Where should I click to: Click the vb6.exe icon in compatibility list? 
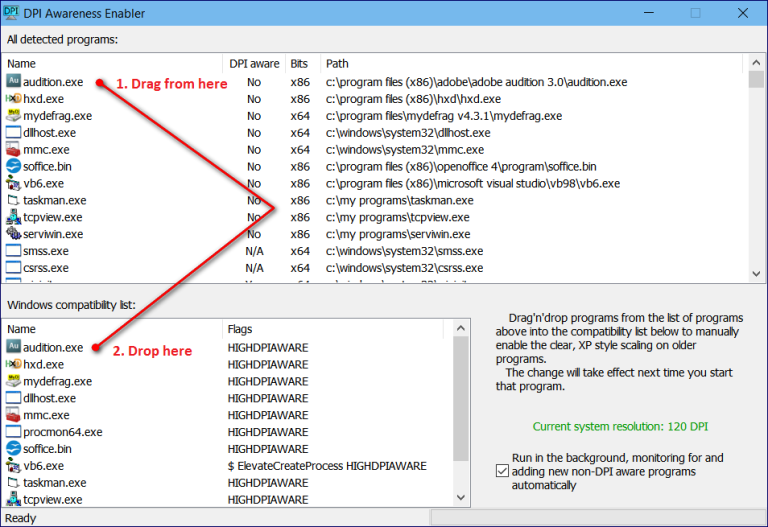[x=13, y=465]
